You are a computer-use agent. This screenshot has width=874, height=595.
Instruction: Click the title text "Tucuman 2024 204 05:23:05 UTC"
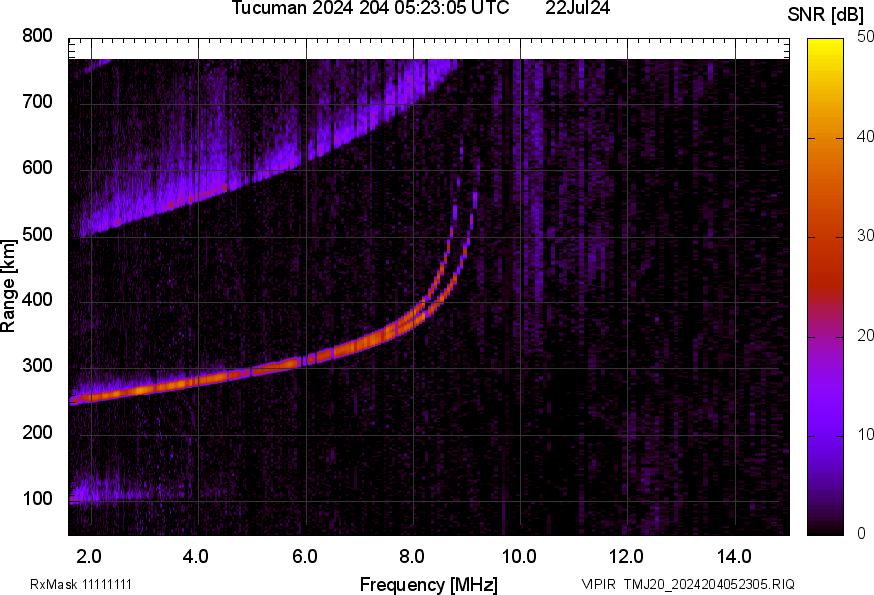(370, 8)
